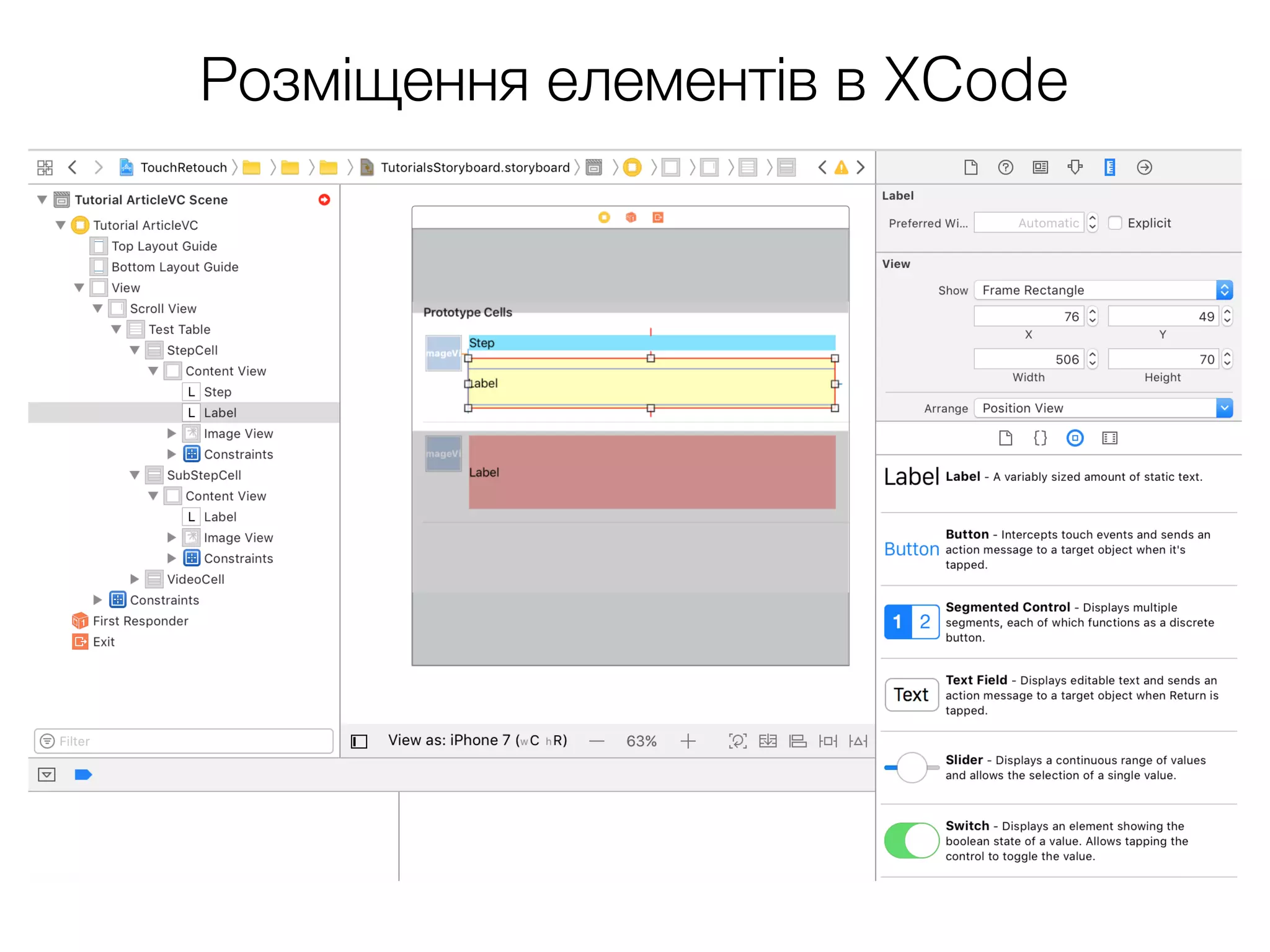Zoom in the canvas with plus
The height and width of the screenshot is (952, 1270).
click(x=688, y=741)
